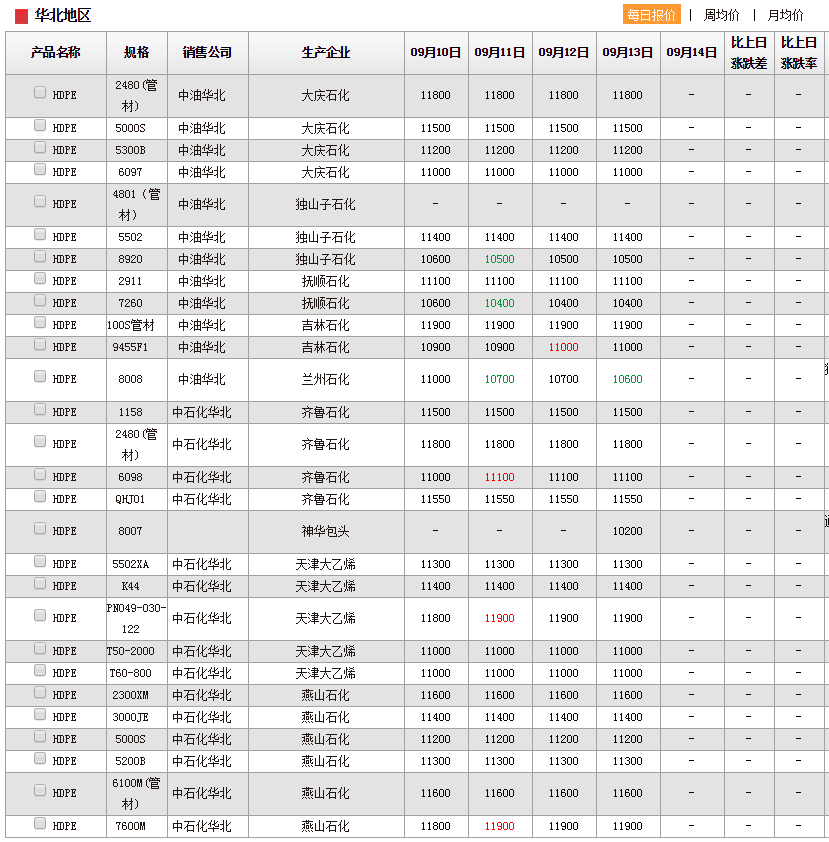
Task: Click green price 10600 in 8008 row
Action: [x=628, y=380]
